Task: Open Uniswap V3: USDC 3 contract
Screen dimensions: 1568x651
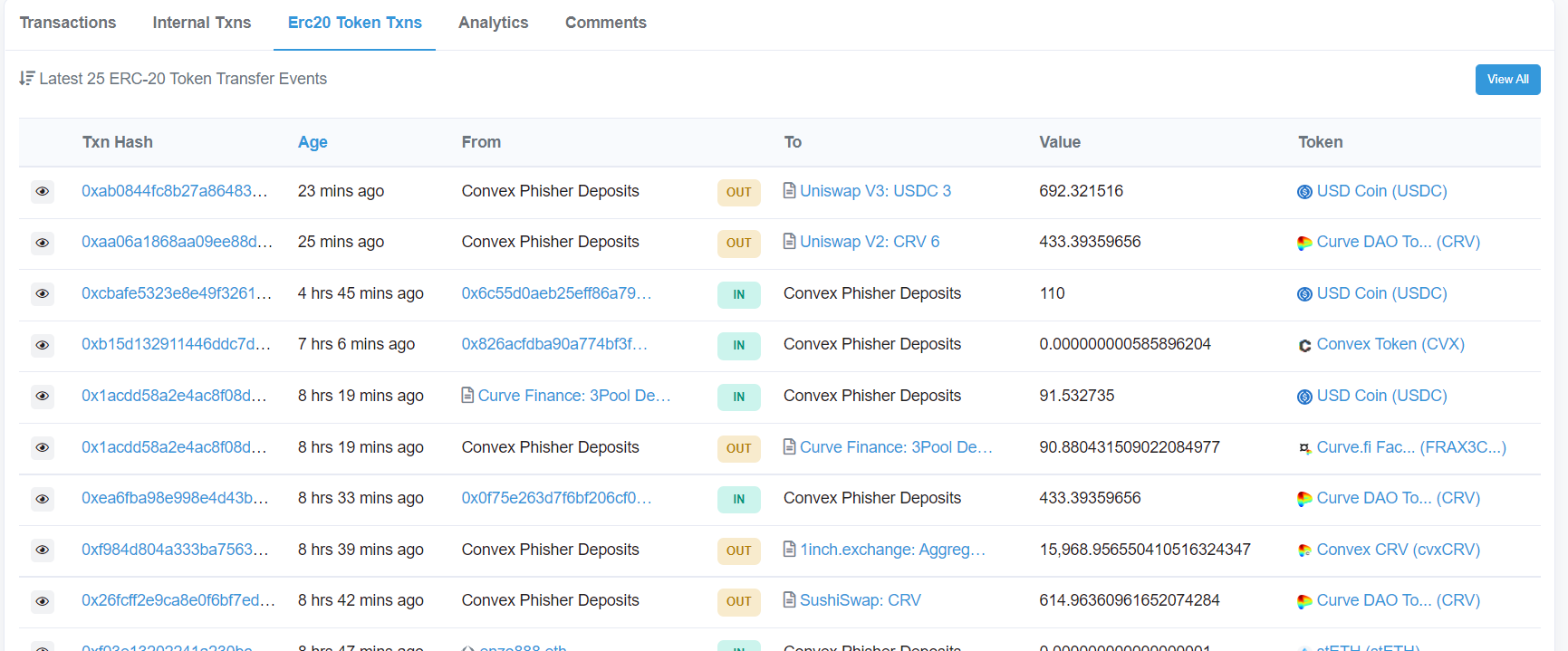Action: 875,191
